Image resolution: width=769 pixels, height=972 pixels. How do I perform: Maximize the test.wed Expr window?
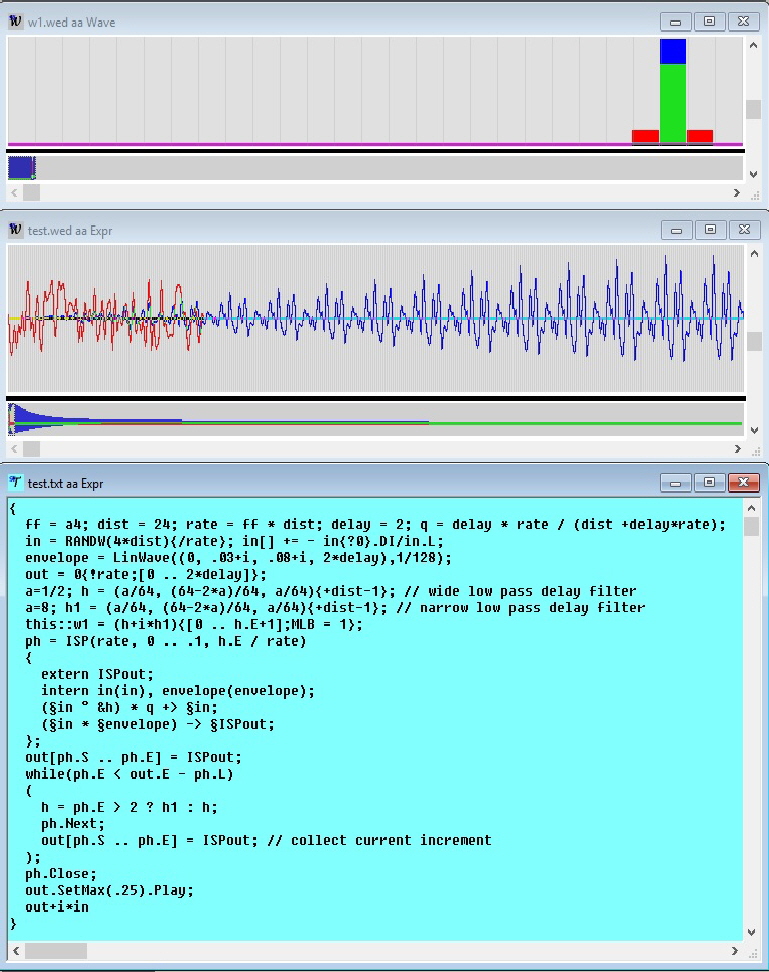(709, 229)
